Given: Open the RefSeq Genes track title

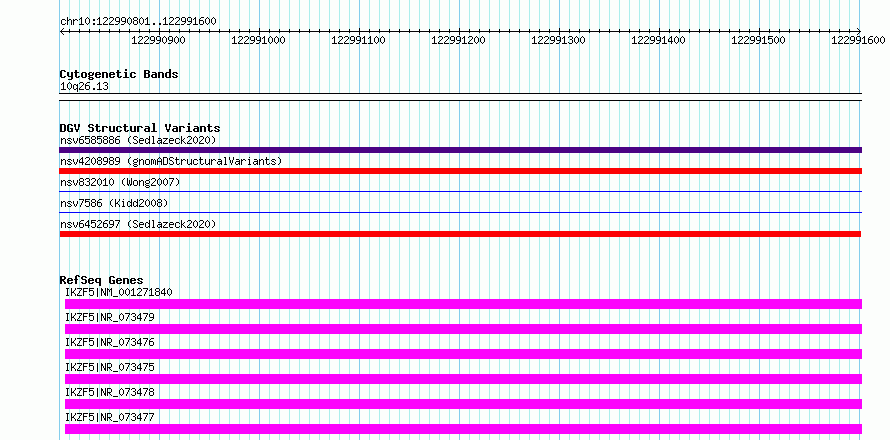Looking at the screenshot, I should point(101,280).
